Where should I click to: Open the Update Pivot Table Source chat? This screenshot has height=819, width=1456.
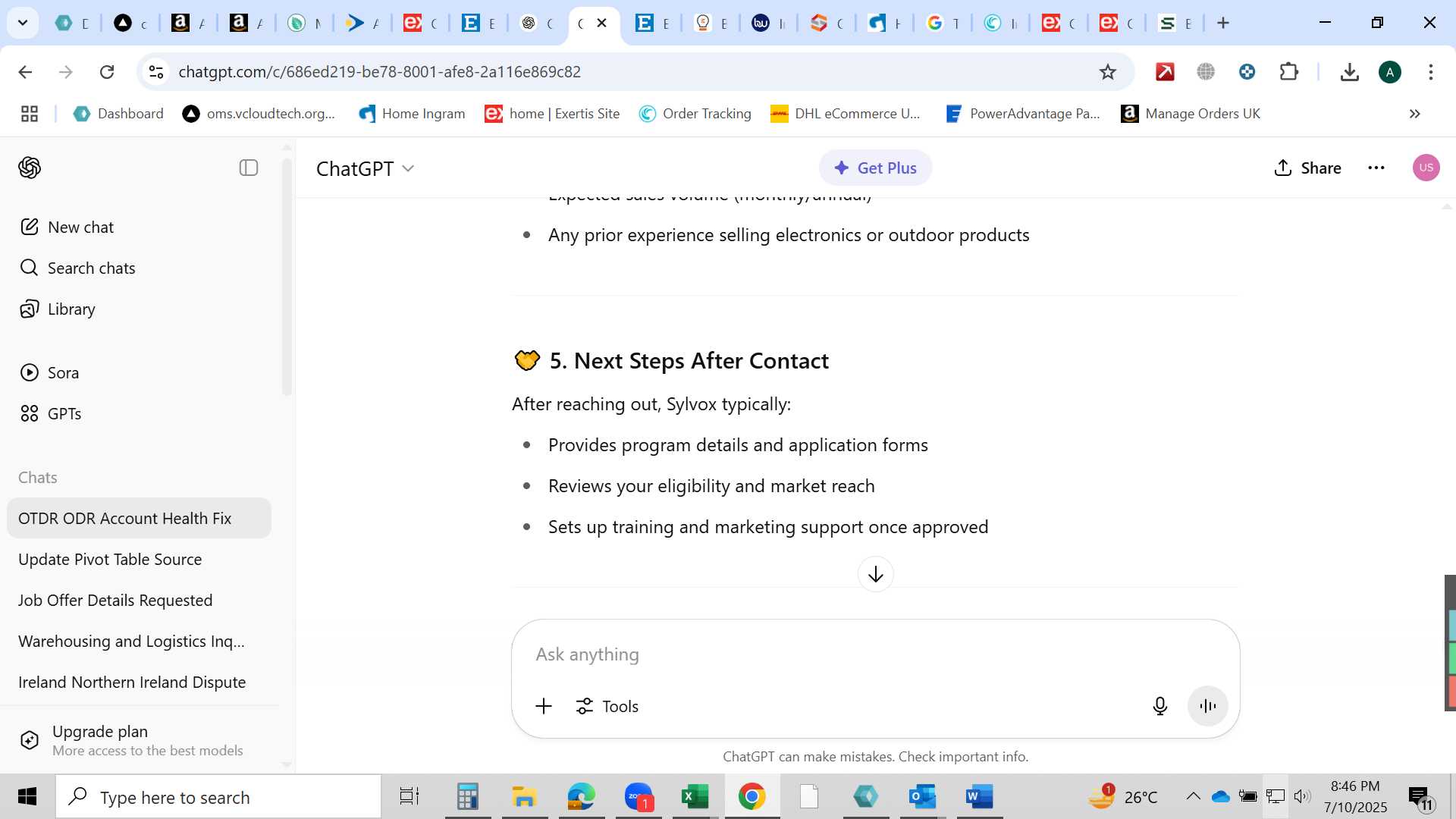[x=139, y=559]
